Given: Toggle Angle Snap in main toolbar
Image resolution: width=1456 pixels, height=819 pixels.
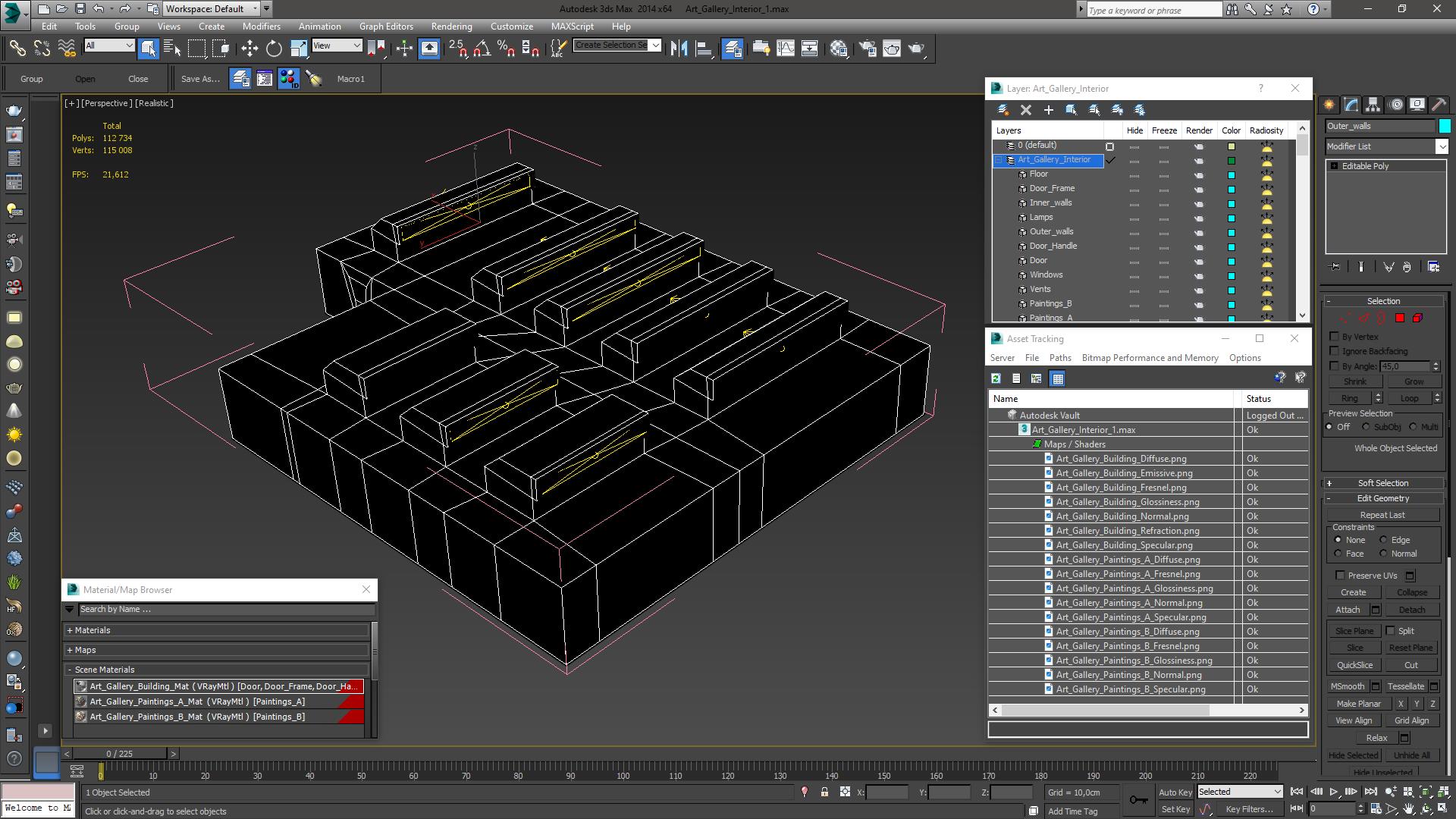Looking at the screenshot, I should 482,49.
